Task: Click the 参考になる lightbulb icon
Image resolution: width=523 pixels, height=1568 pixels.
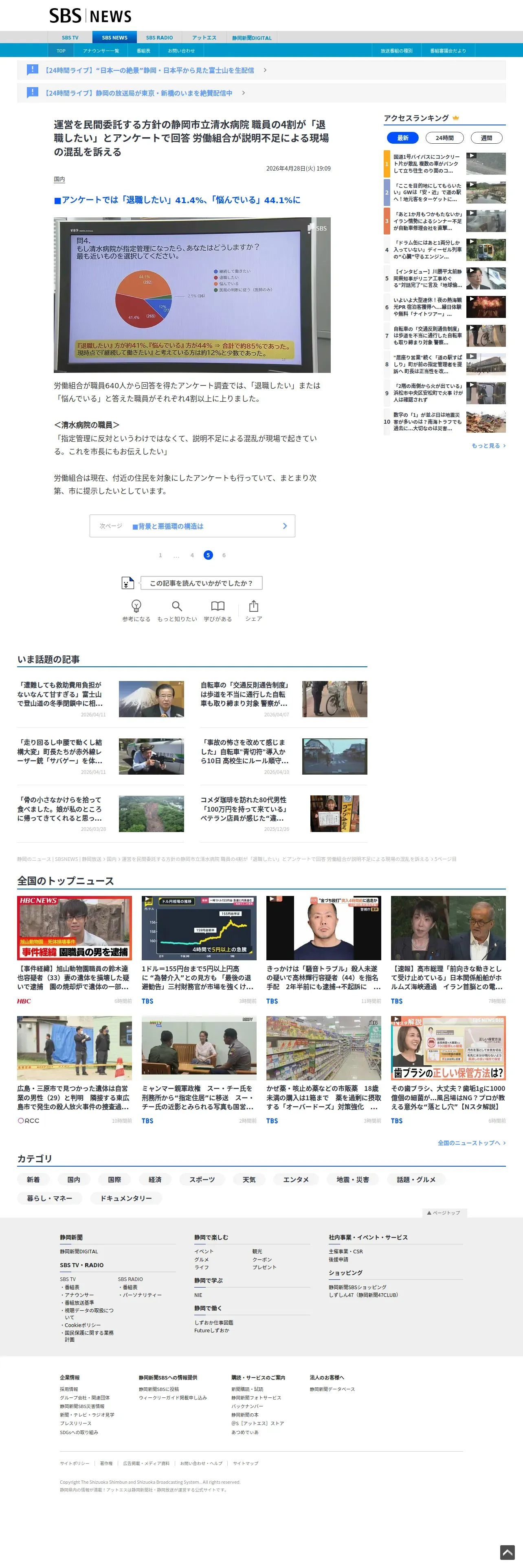Action: coord(136,606)
